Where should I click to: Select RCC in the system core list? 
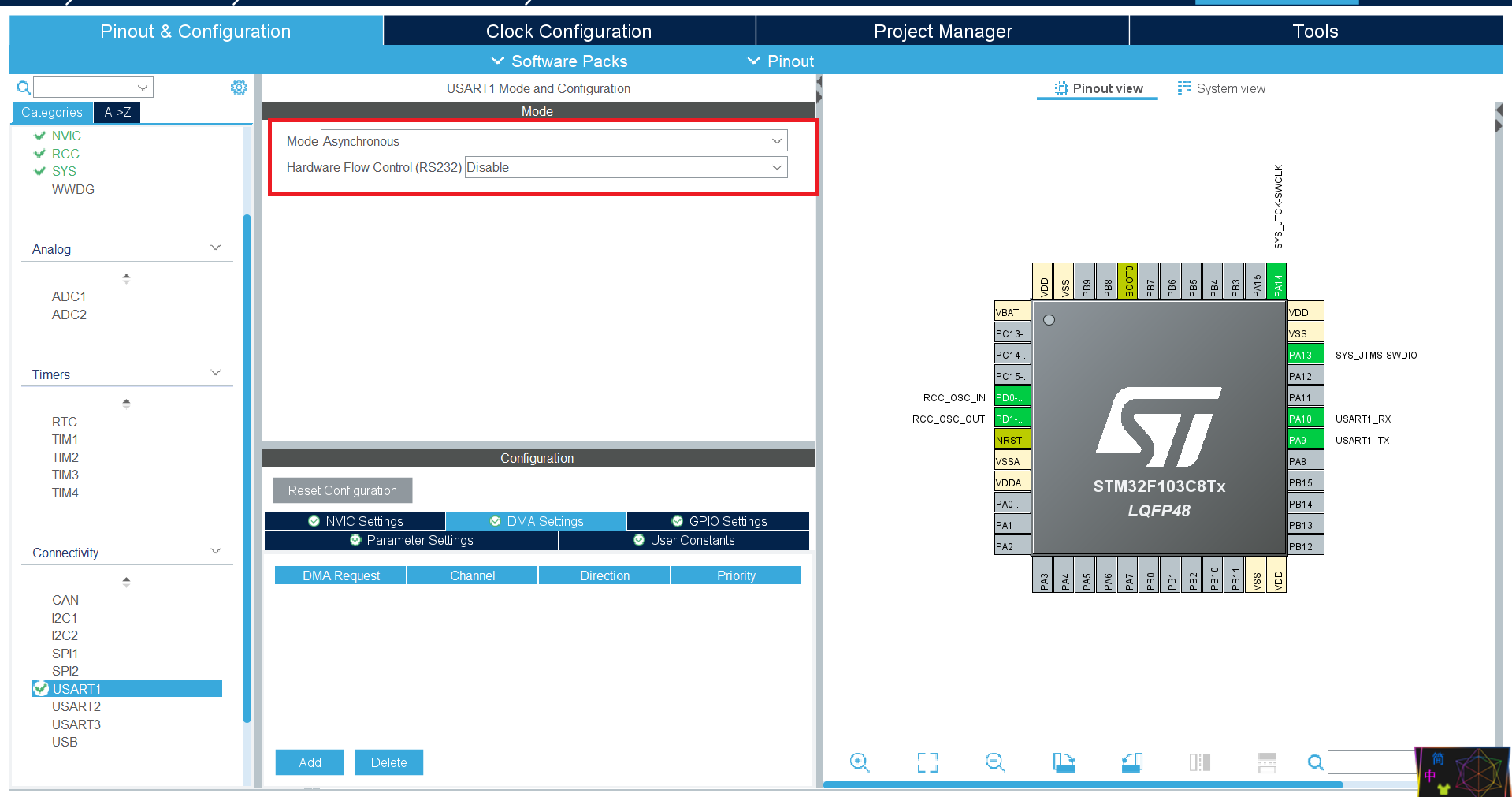point(65,154)
